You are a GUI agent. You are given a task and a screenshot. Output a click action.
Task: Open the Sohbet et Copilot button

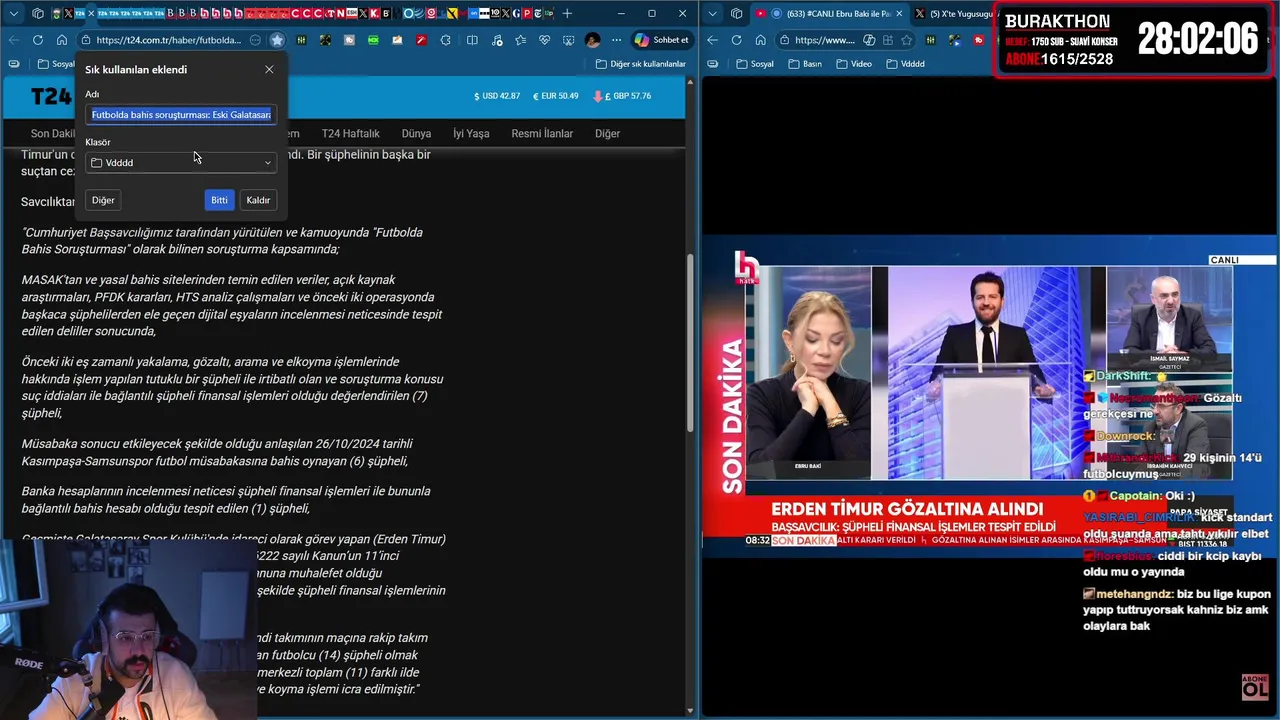click(x=662, y=40)
